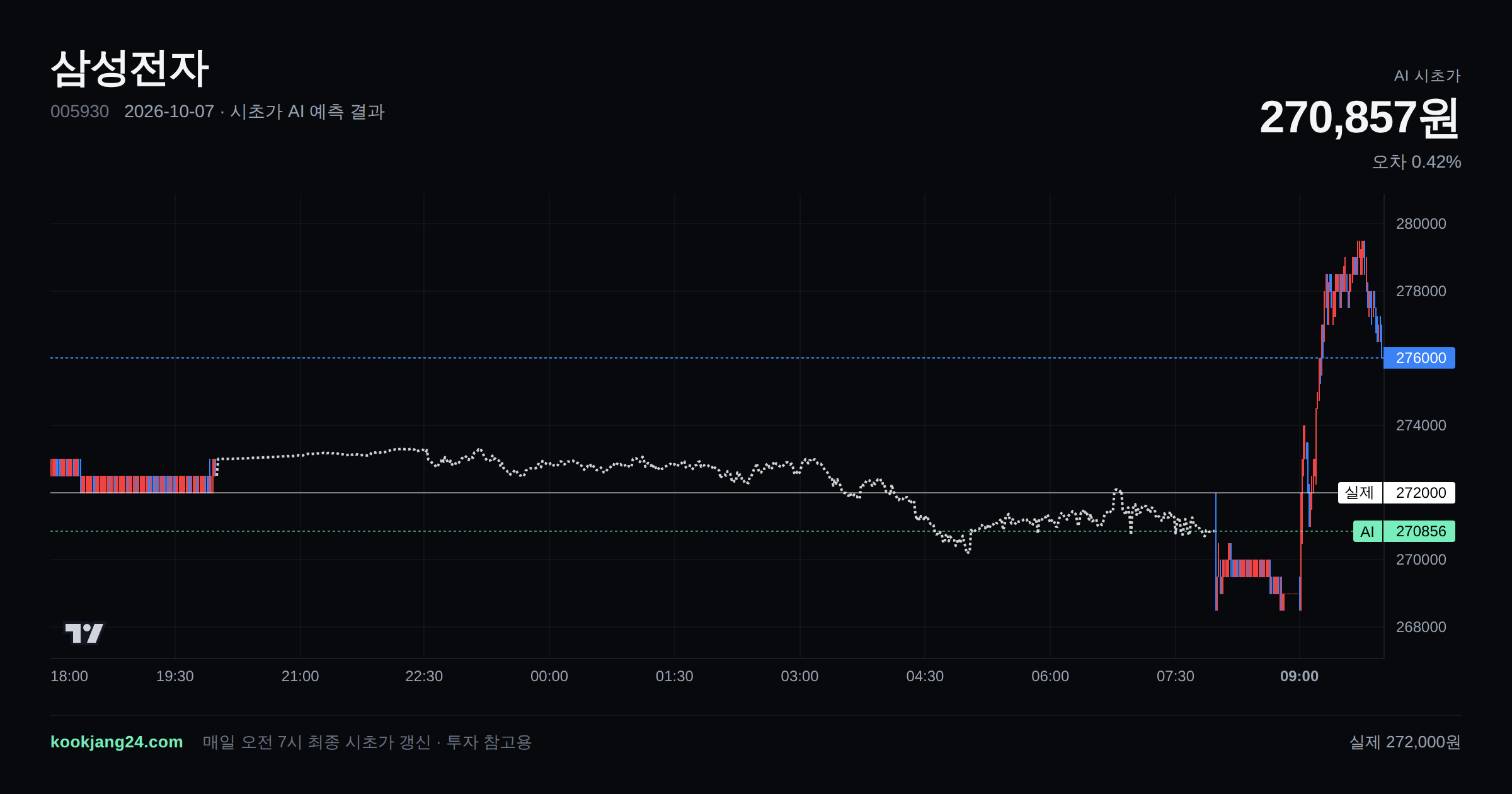Viewport: 1512px width, 794px height.
Task: Select the stock code 005930
Action: pyautogui.click(x=79, y=112)
